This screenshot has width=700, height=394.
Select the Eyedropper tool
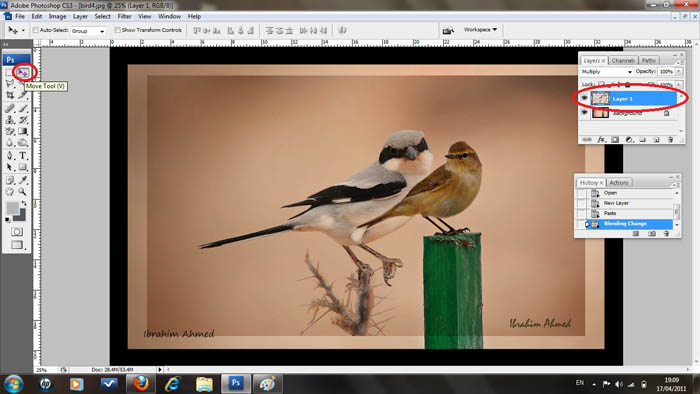coord(23,179)
